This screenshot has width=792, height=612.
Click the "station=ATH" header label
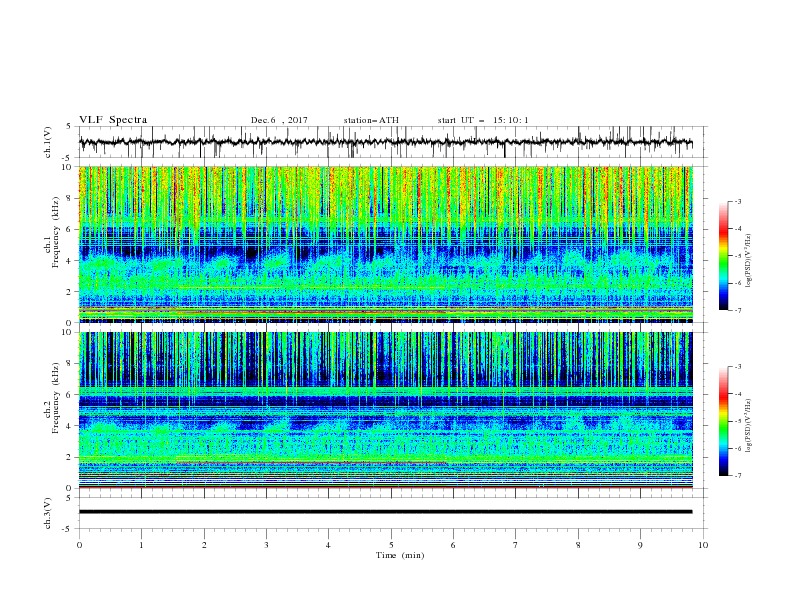371,120
